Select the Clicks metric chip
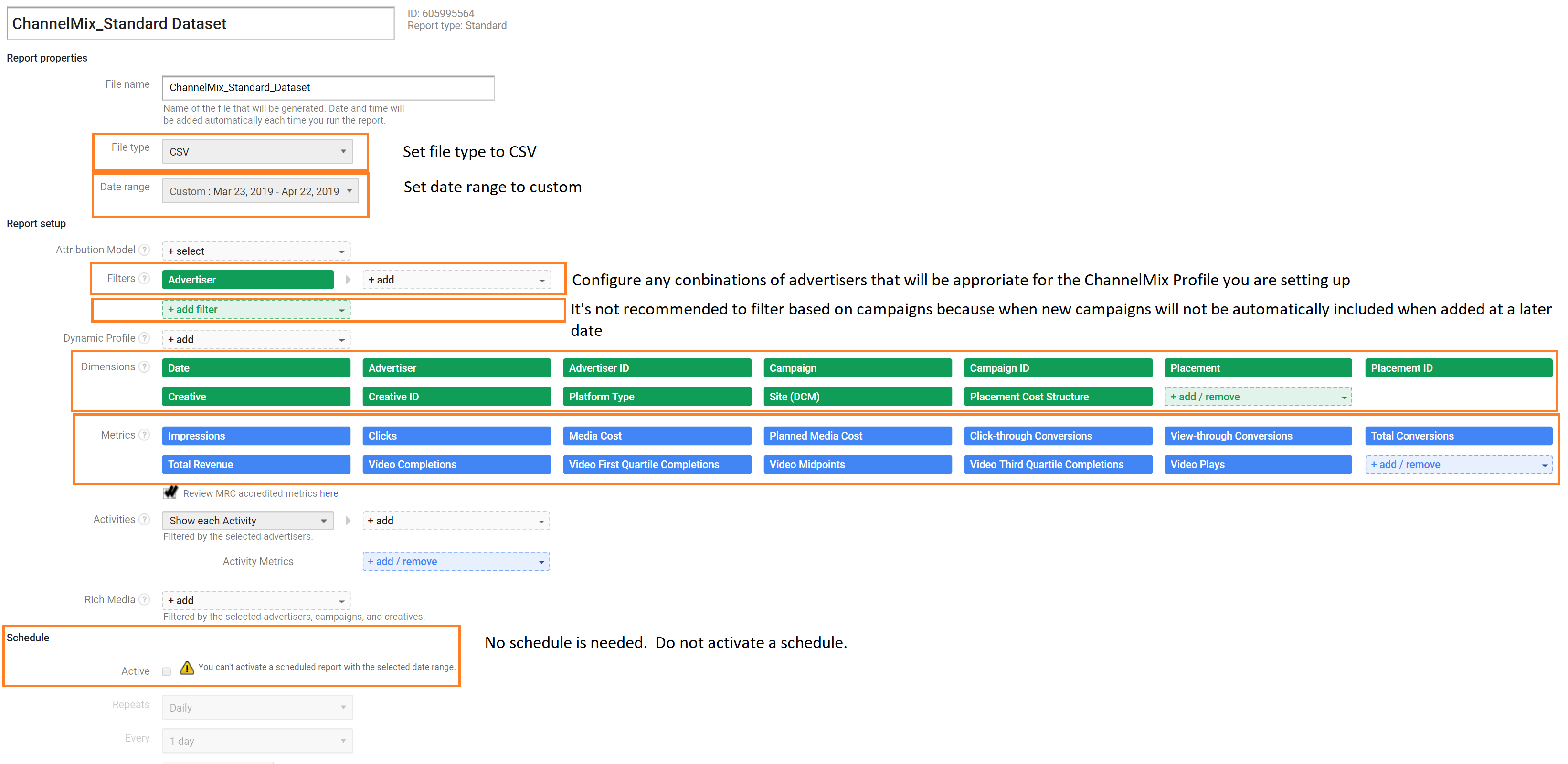This screenshot has height=764, width=1568. (x=456, y=436)
